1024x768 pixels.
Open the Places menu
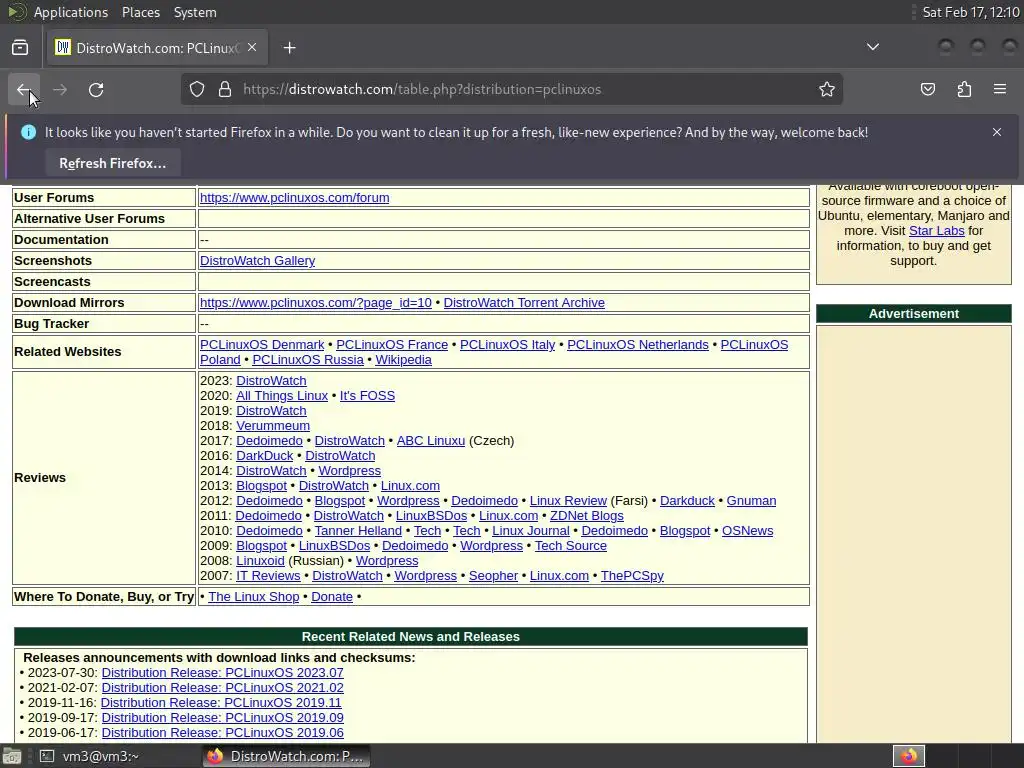click(x=140, y=12)
